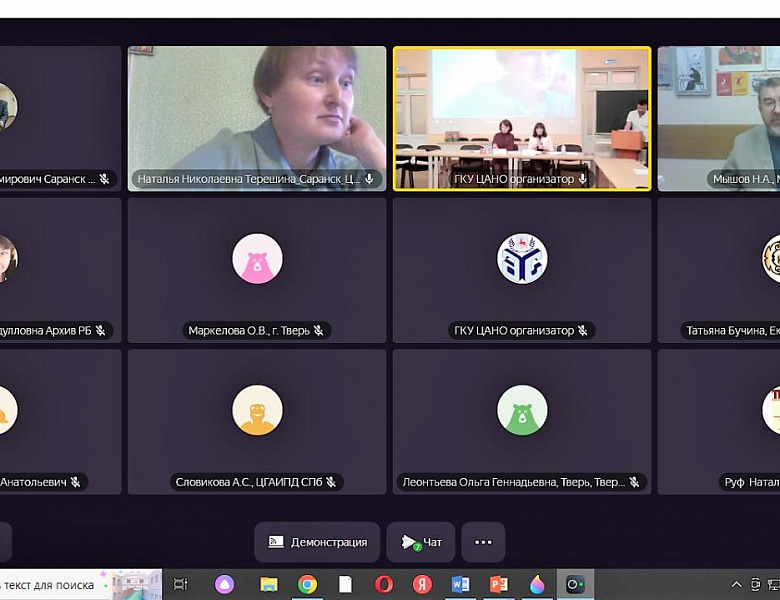Click the chat send-arrow icon with badge

[x=410, y=542]
